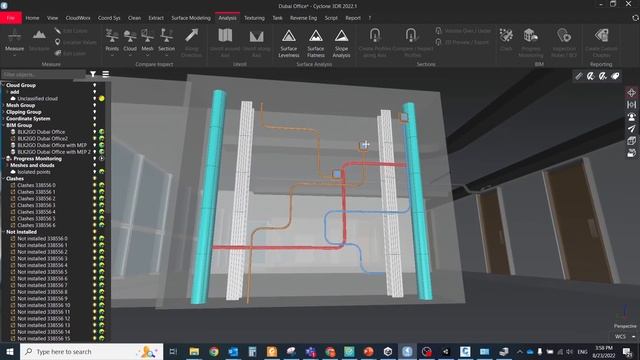Toggle visibility bulb for BLK2GO Dubai Office2
This screenshot has height=360, width=640.
(95, 138)
